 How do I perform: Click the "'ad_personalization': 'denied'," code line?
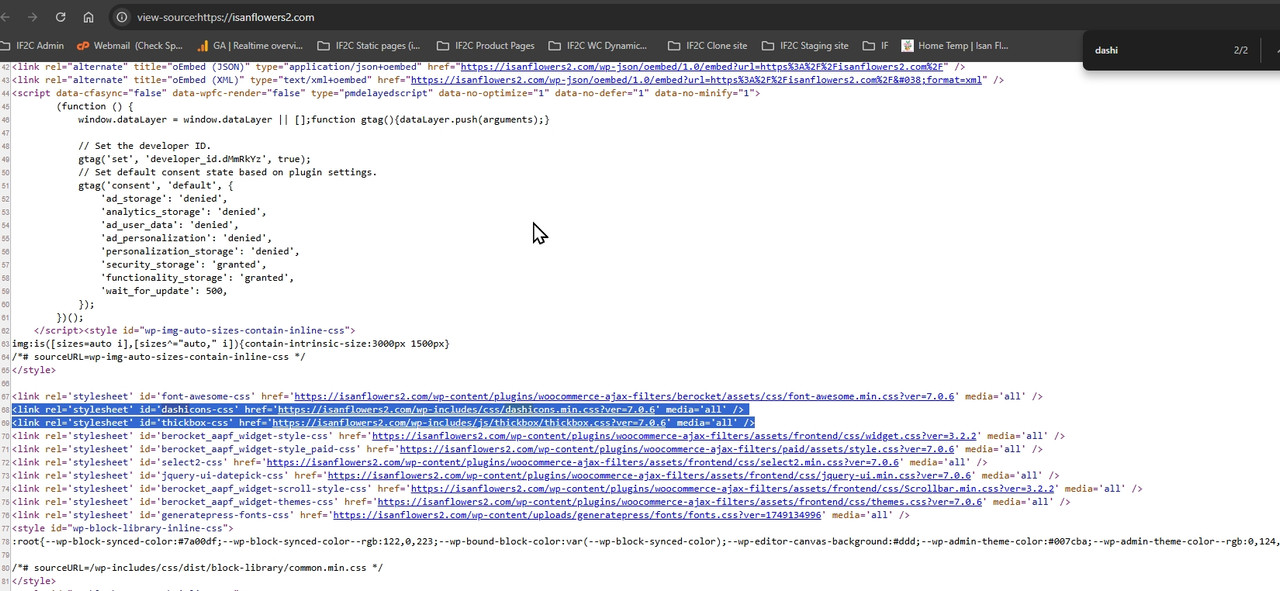pyautogui.click(x=186, y=238)
